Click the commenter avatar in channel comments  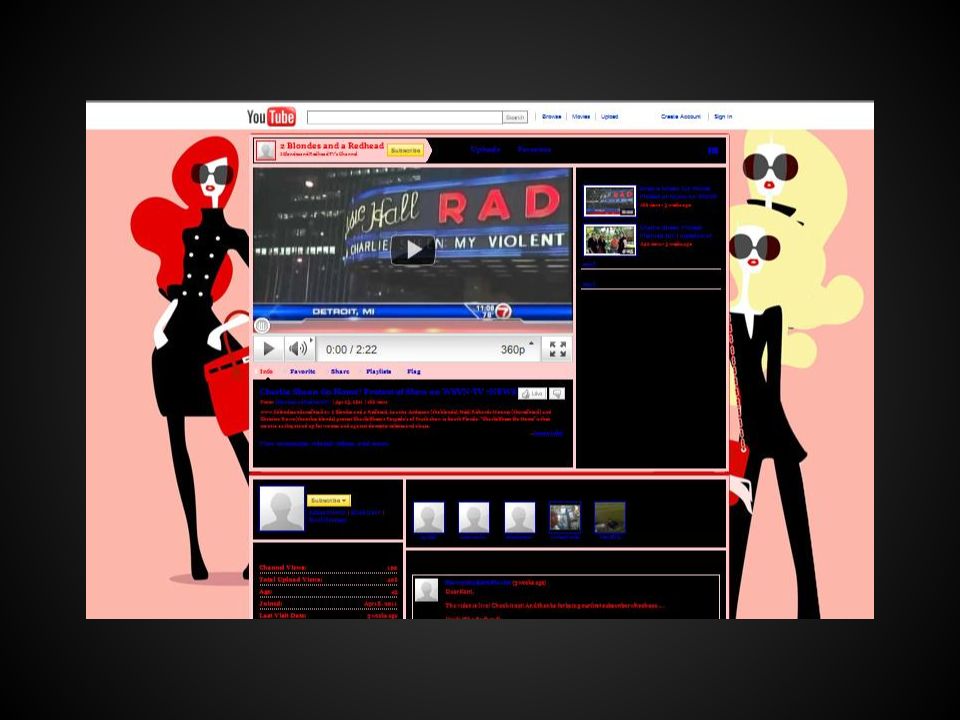tap(426, 590)
